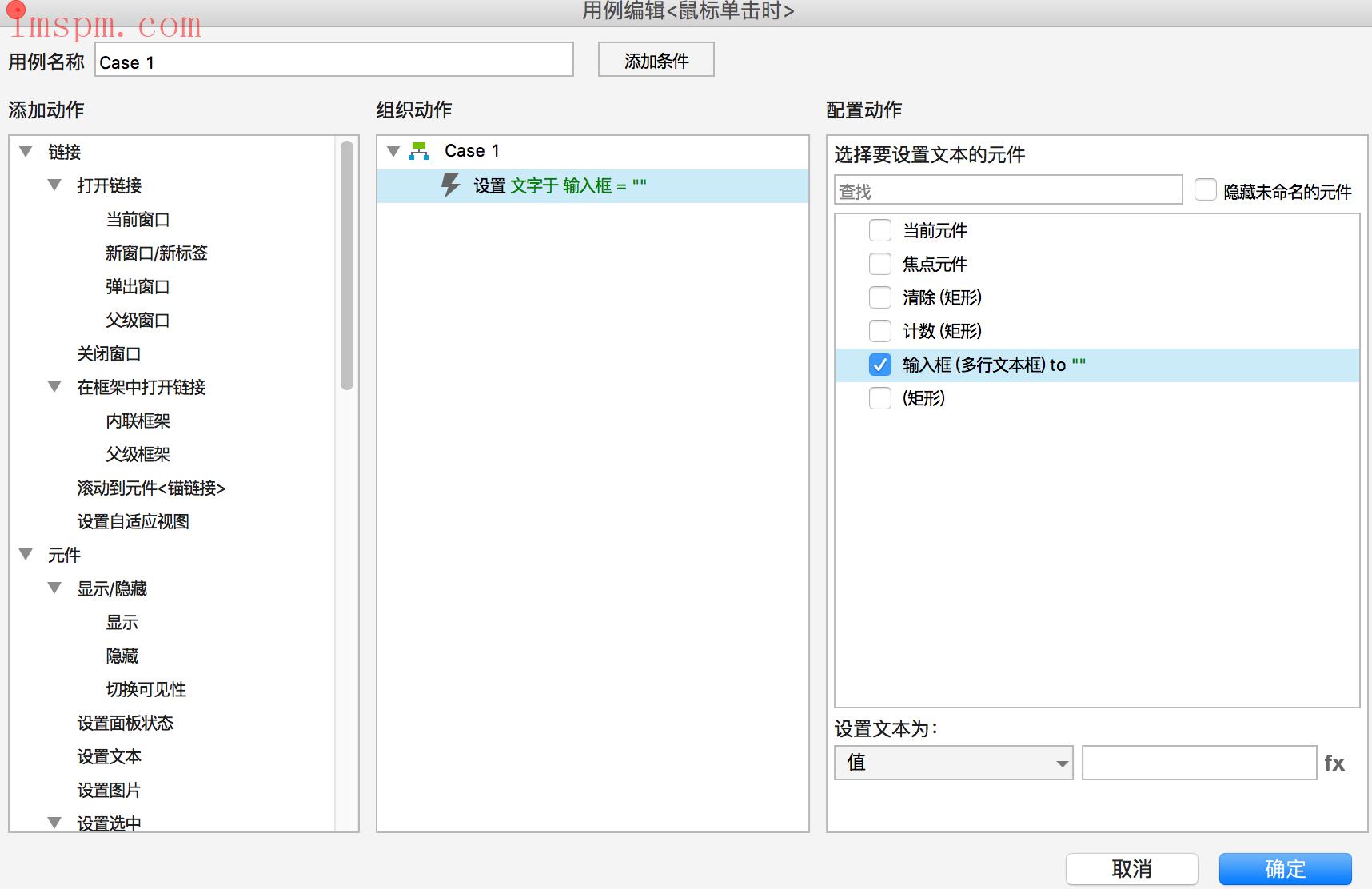Screen dimensions: 1372x889
Task: Select the 当前窗口 action
Action: [x=138, y=219]
